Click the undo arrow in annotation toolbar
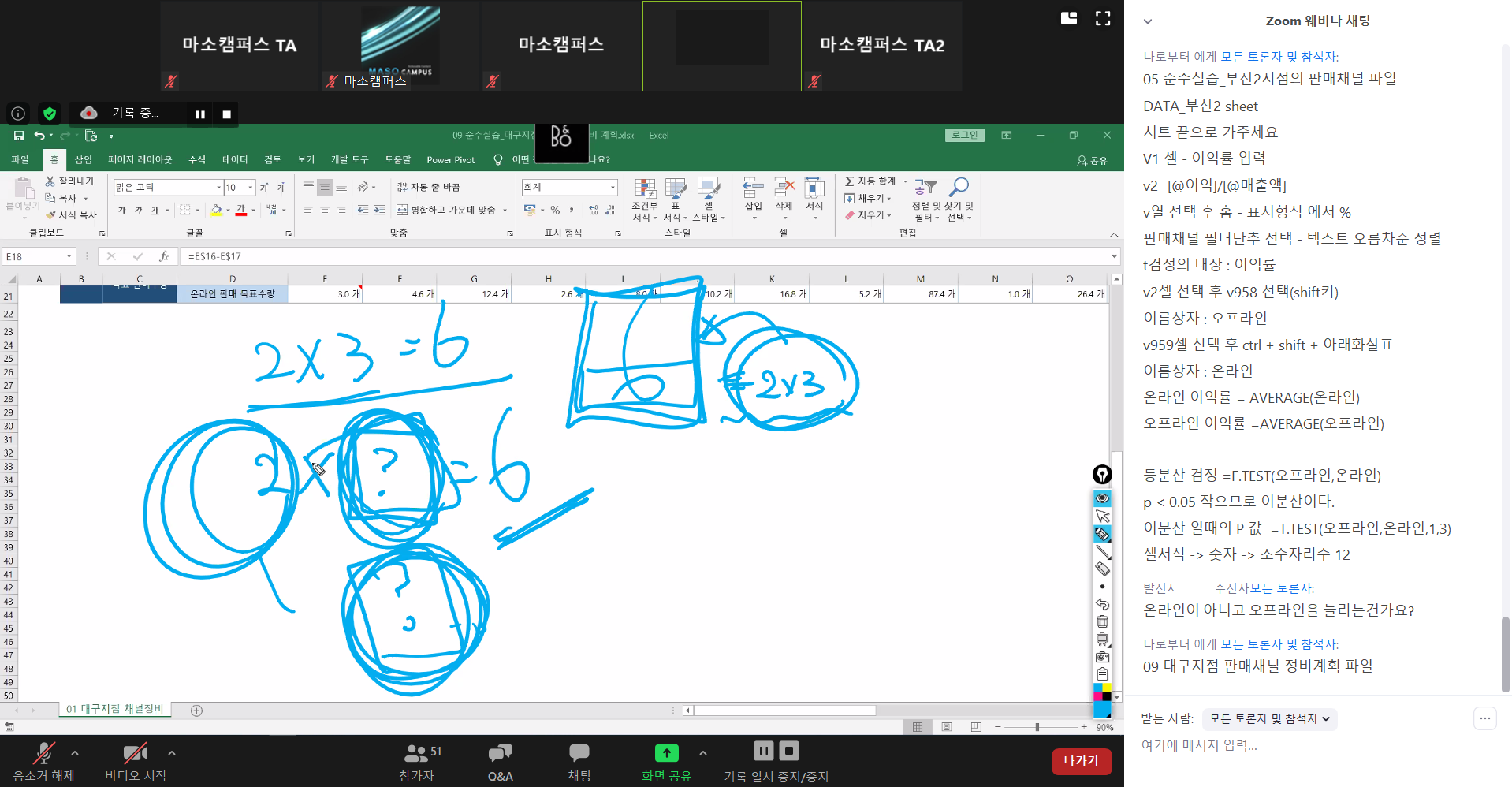This screenshot has height=787, width=1512. pyautogui.click(x=1102, y=604)
